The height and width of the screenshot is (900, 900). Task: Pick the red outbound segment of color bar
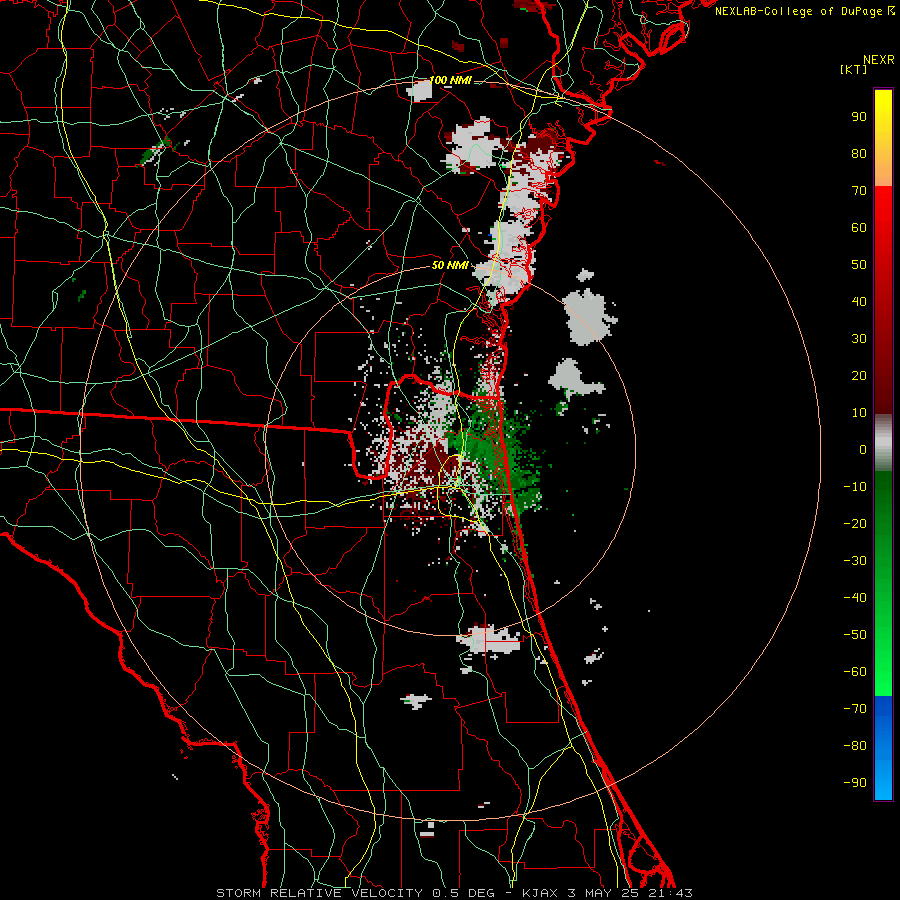click(x=883, y=299)
